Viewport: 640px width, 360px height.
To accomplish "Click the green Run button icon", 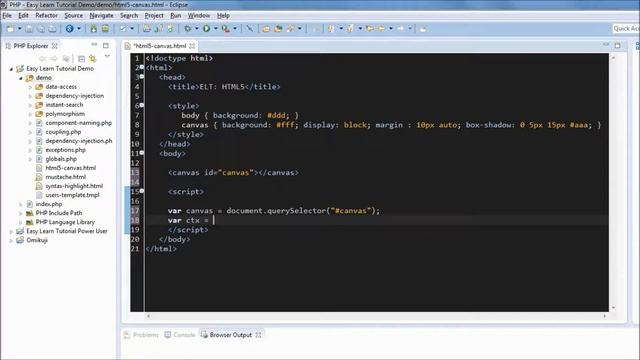I will (207, 29).
